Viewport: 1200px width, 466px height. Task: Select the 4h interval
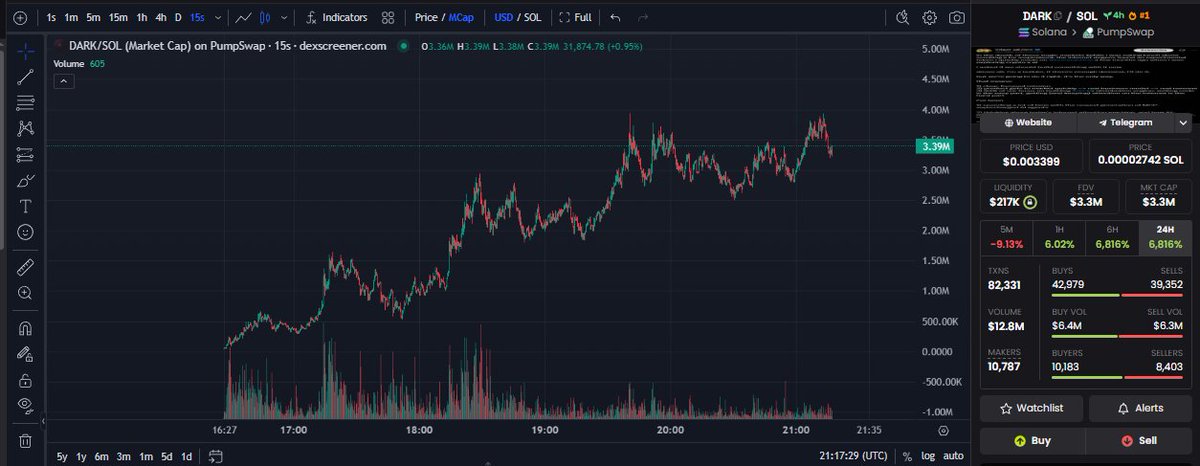(161, 17)
